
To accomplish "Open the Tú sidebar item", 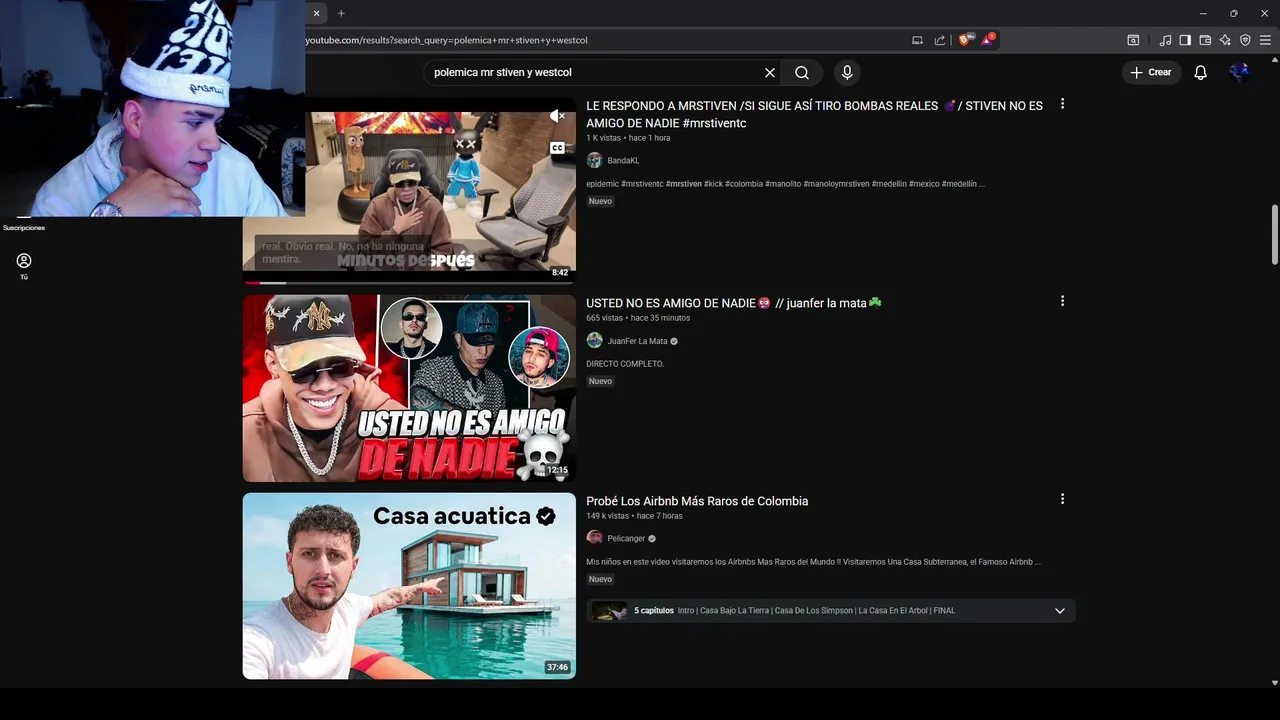I will (x=24, y=266).
